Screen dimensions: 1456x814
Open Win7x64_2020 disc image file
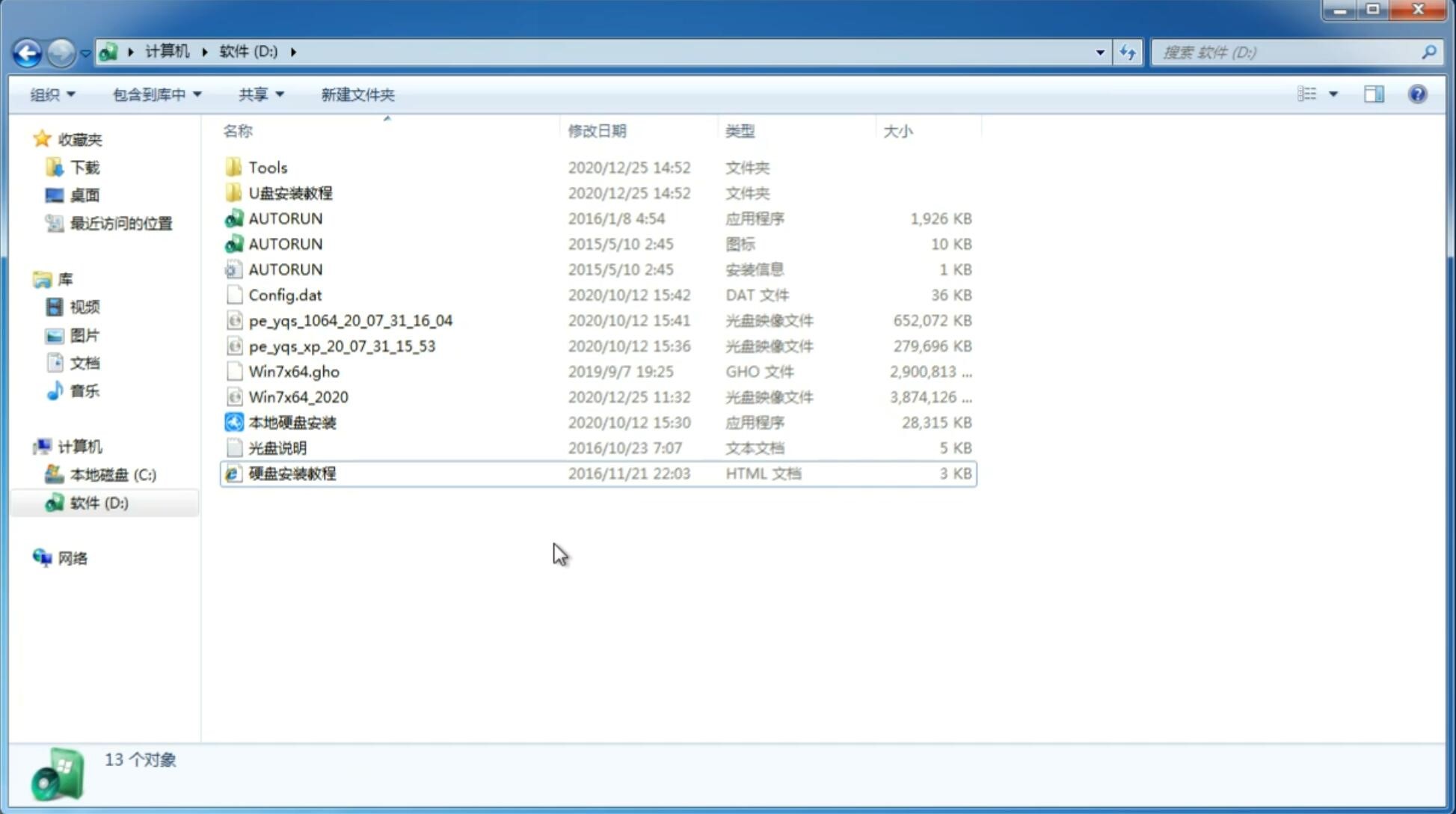(x=298, y=397)
